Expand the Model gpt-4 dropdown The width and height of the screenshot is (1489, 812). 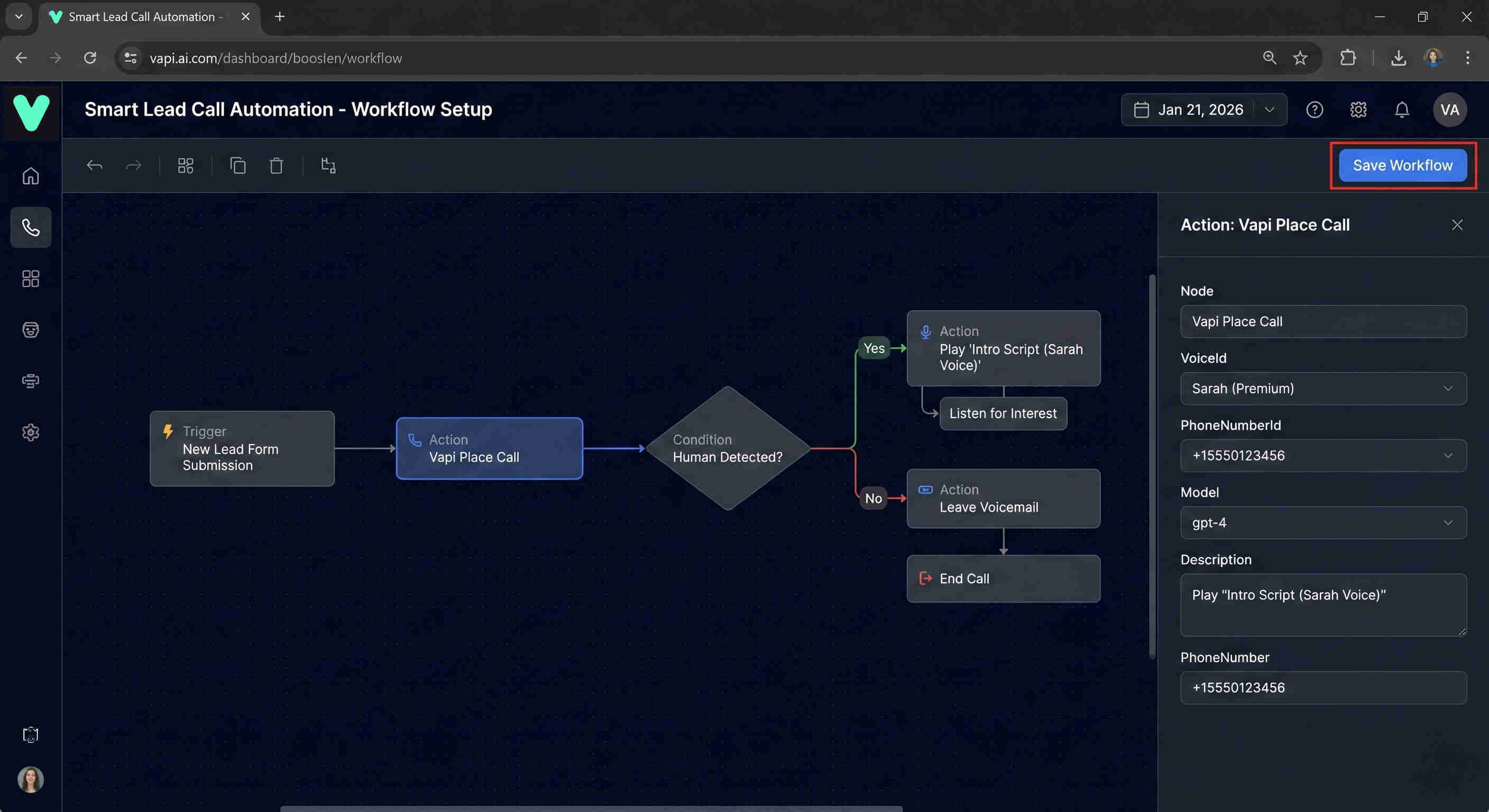(x=1323, y=522)
